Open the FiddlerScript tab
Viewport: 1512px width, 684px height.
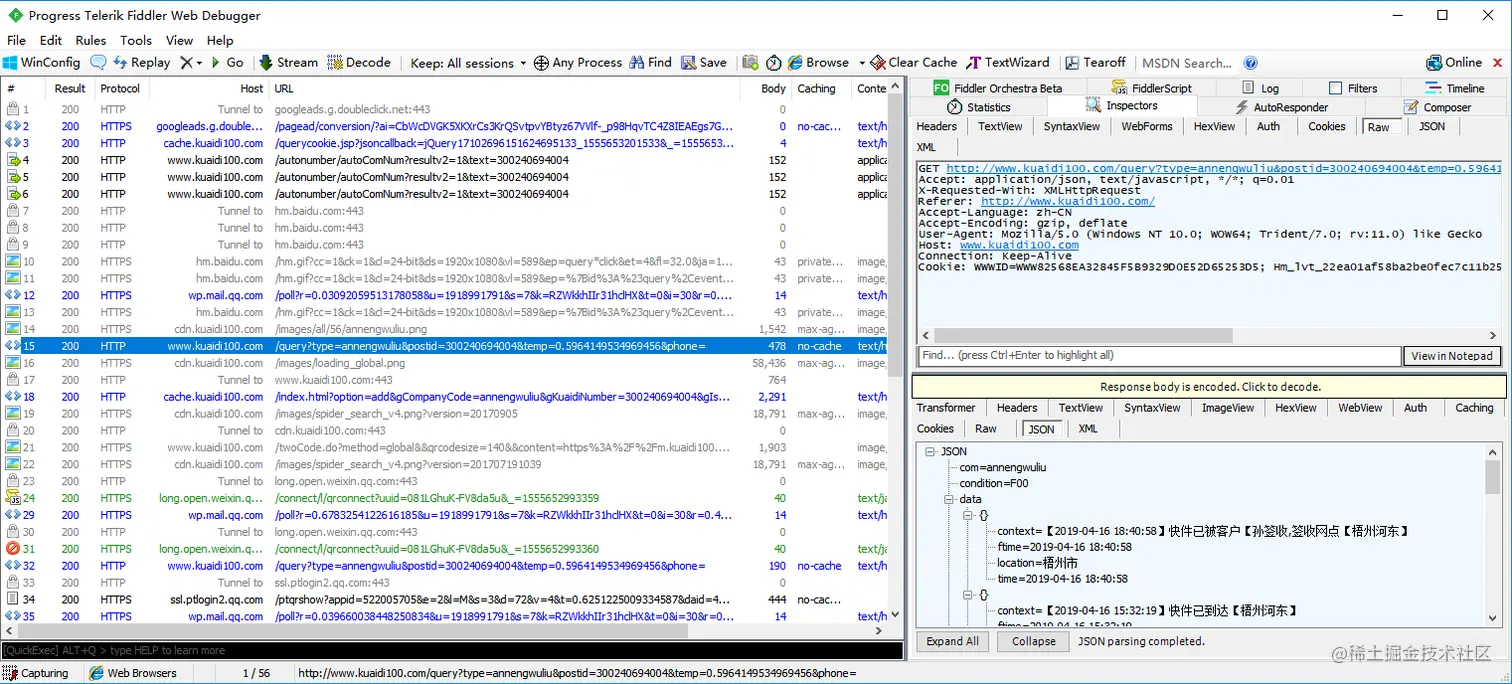(1151, 88)
